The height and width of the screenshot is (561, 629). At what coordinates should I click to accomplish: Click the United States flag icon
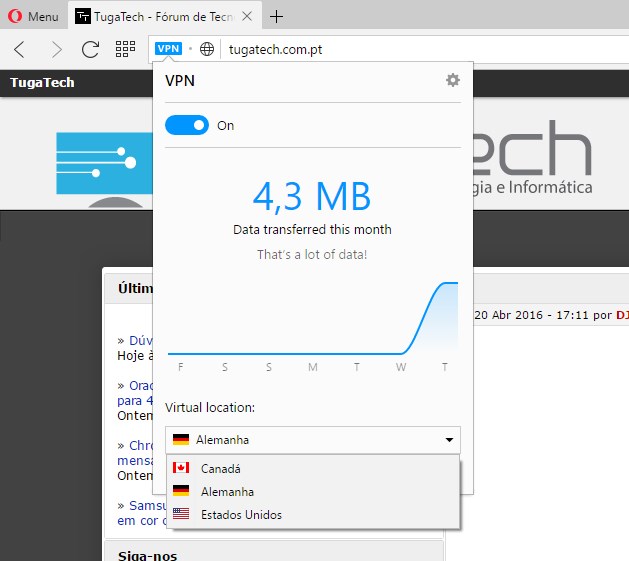pyautogui.click(x=181, y=514)
